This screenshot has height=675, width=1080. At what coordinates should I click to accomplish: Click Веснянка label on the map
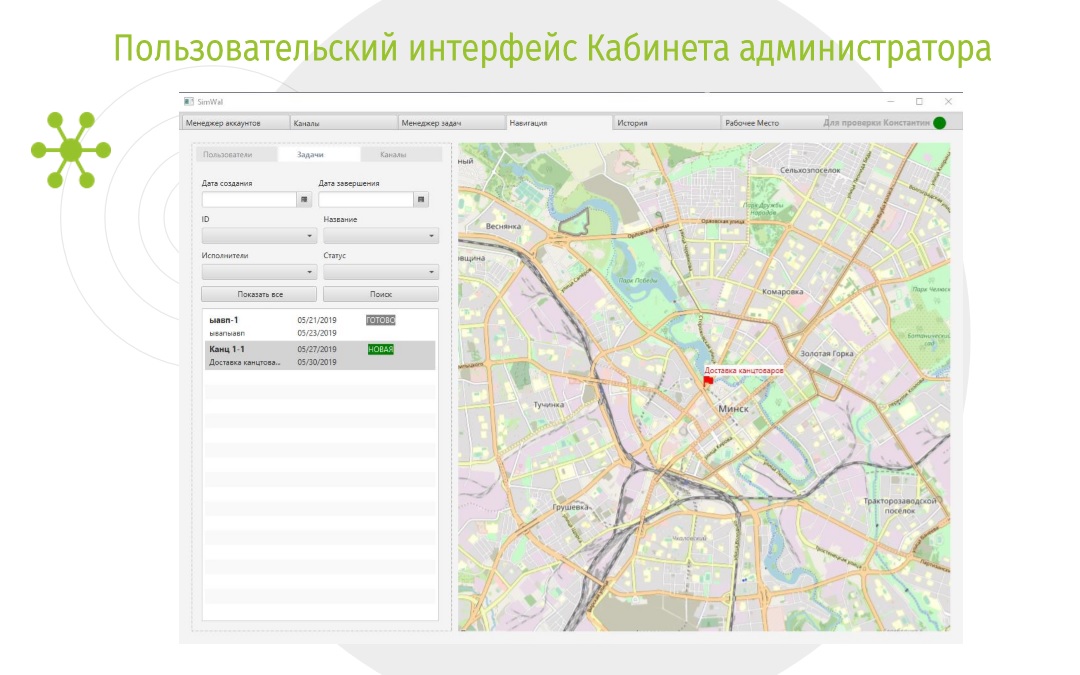(x=503, y=226)
